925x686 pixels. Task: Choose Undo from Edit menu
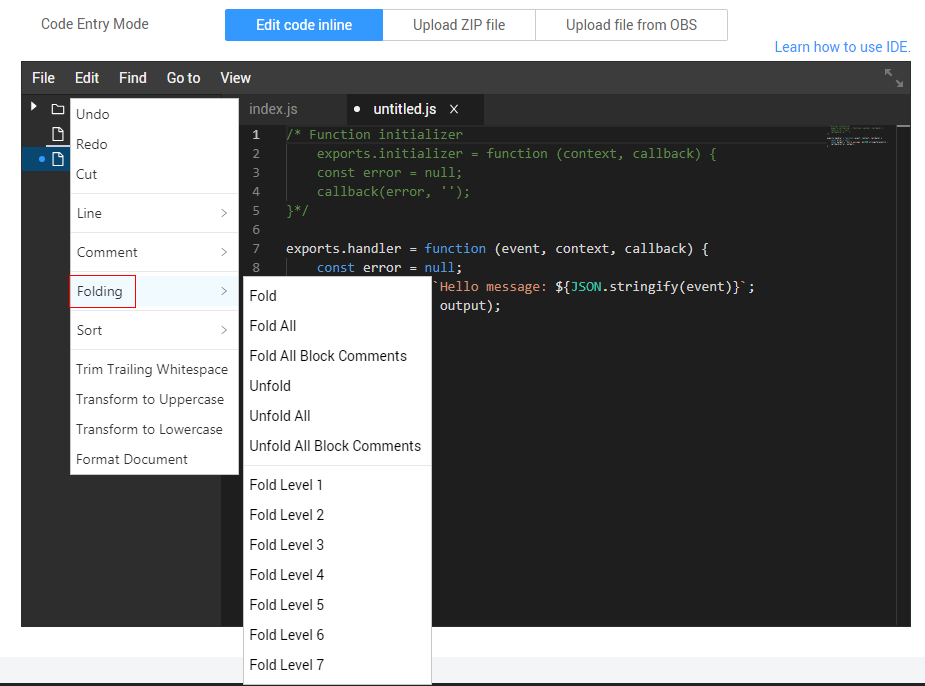pos(154,114)
